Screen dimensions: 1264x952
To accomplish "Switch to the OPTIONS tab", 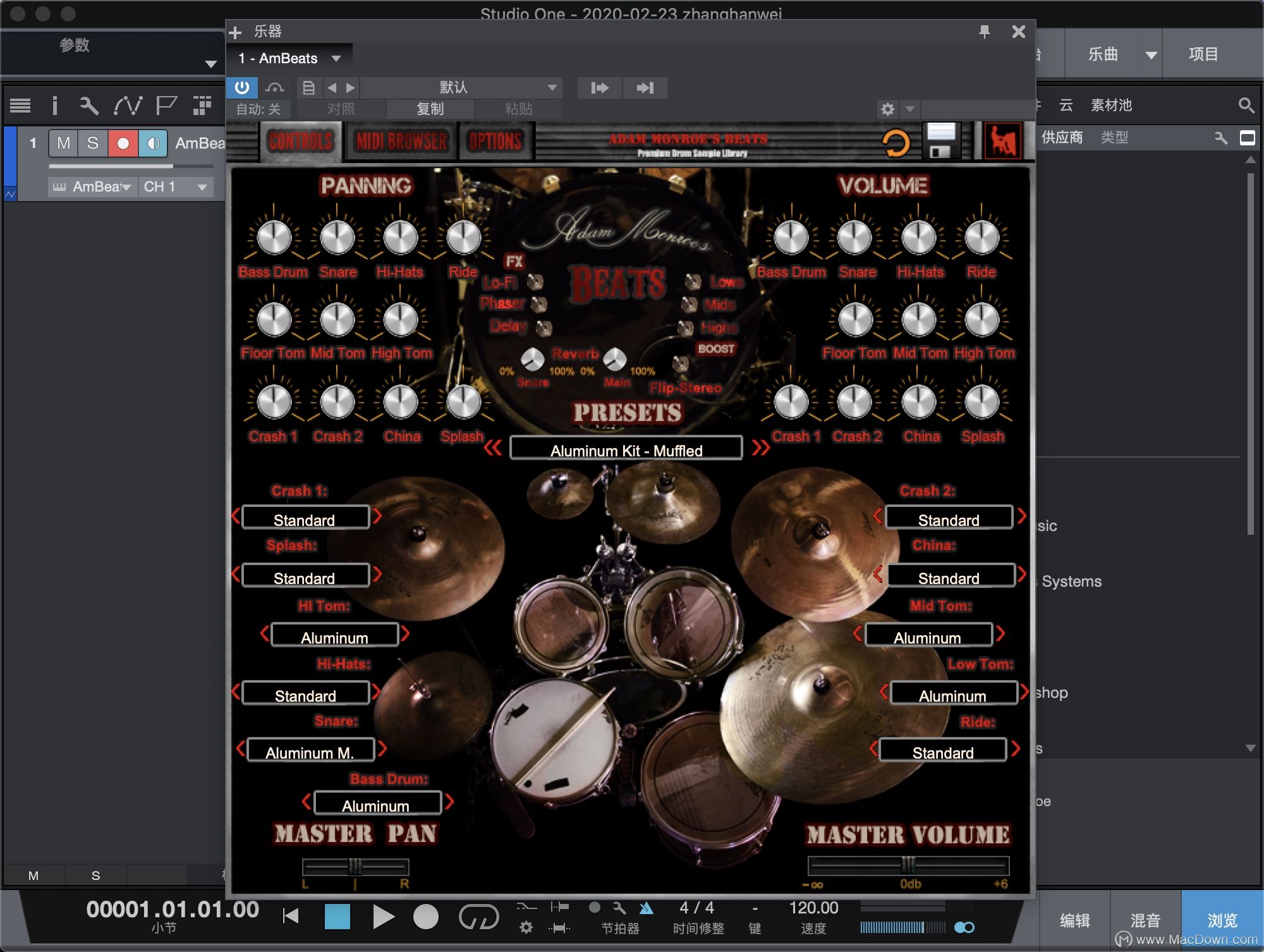I will click(x=495, y=142).
